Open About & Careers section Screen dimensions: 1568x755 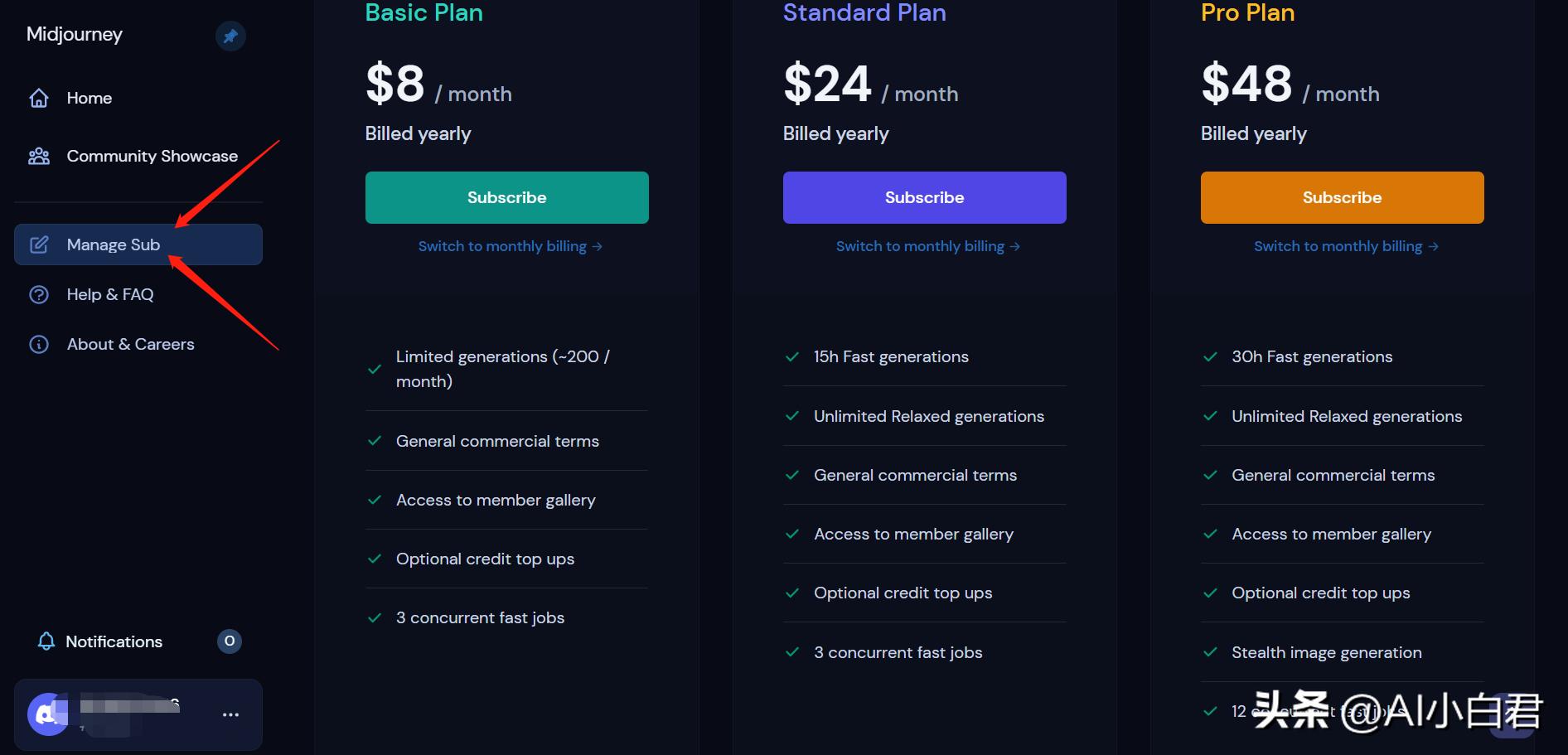click(x=130, y=344)
